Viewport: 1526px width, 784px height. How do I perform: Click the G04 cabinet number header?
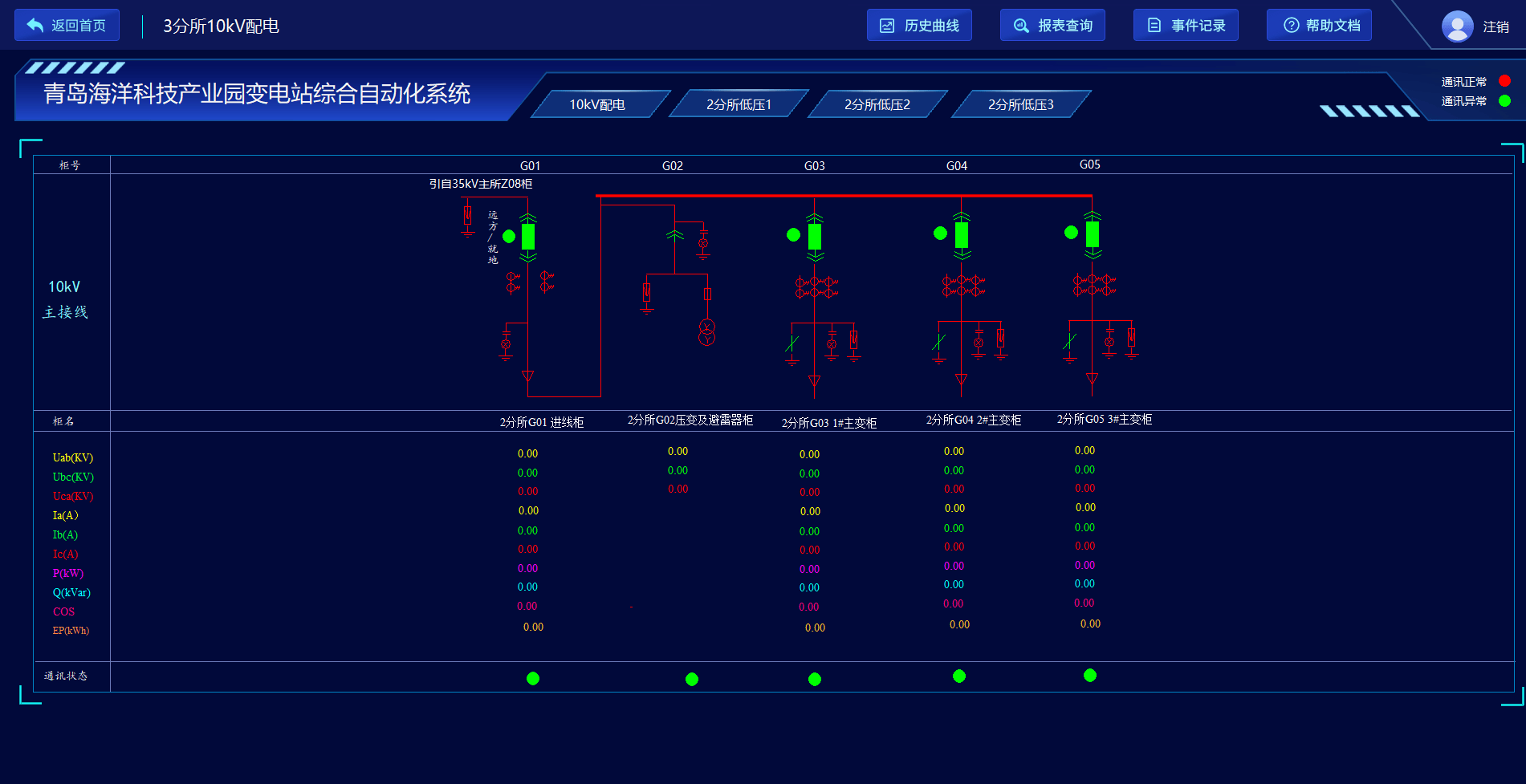(957, 165)
